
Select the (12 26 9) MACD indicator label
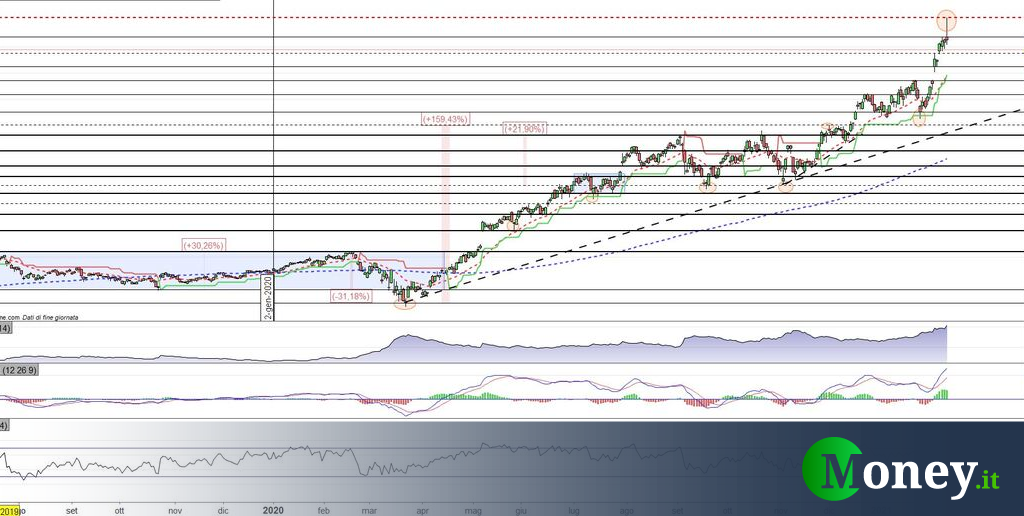[20, 371]
